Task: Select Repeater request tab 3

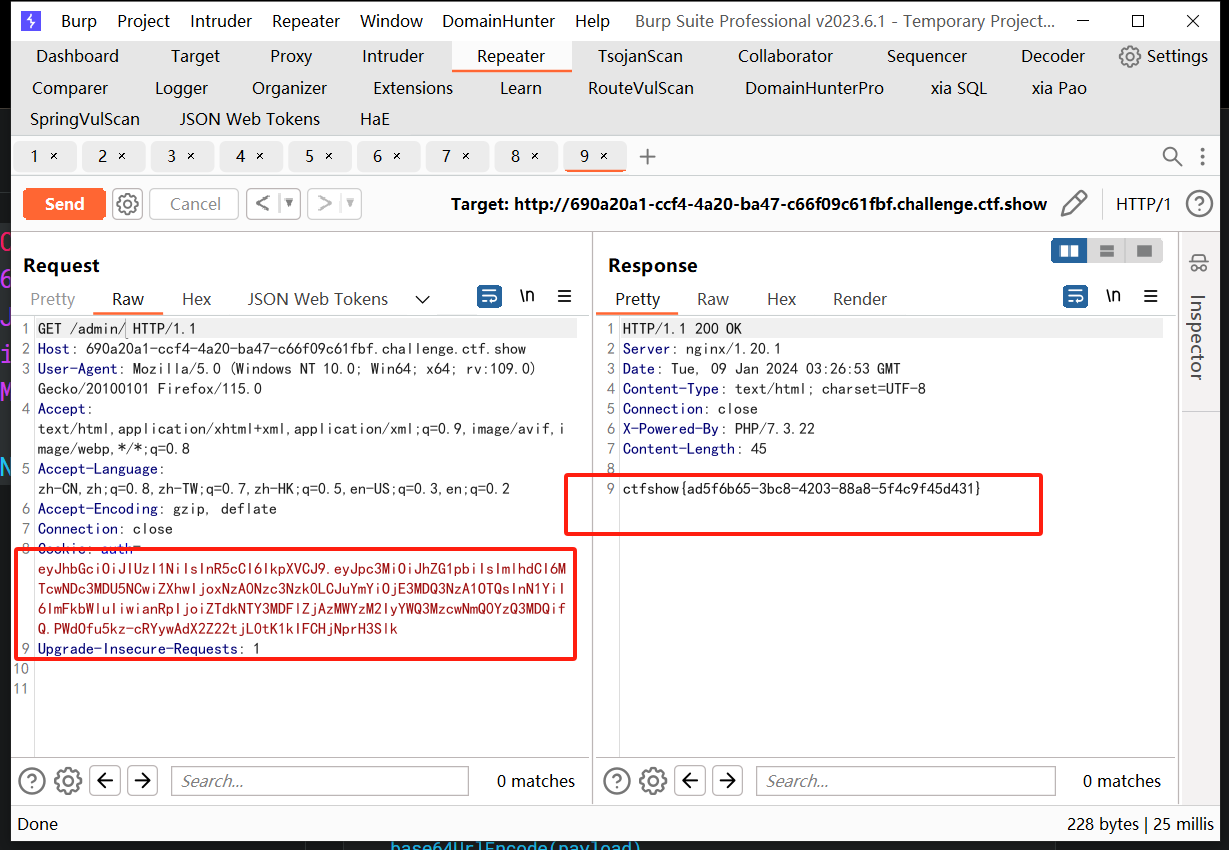Action: 181,156
